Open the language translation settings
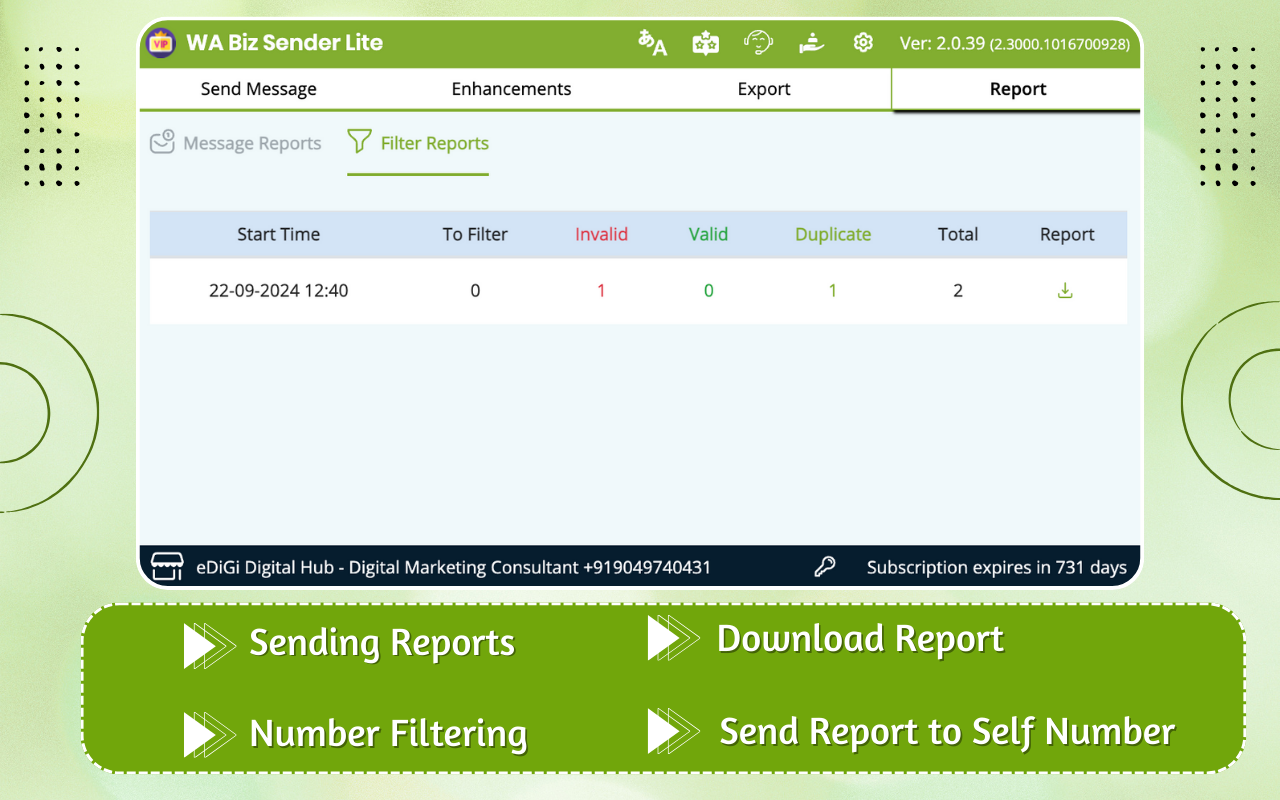The image size is (1280, 800). pyautogui.click(x=651, y=42)
